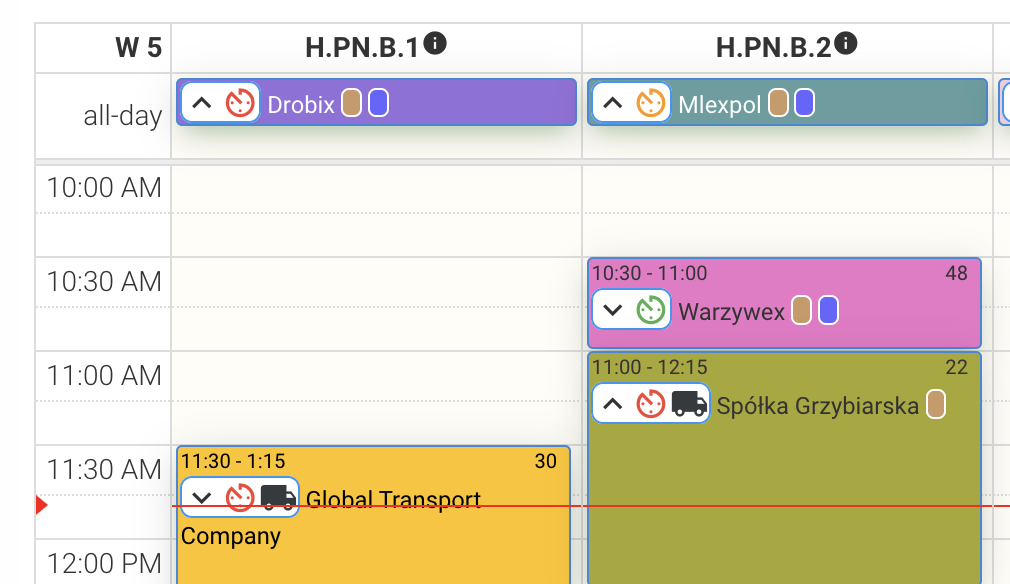The height and width of the screenshot is (584, 1010).
Task: Click the orange timer icon on Mlexpol event
Action: click(x=650, y=102)
